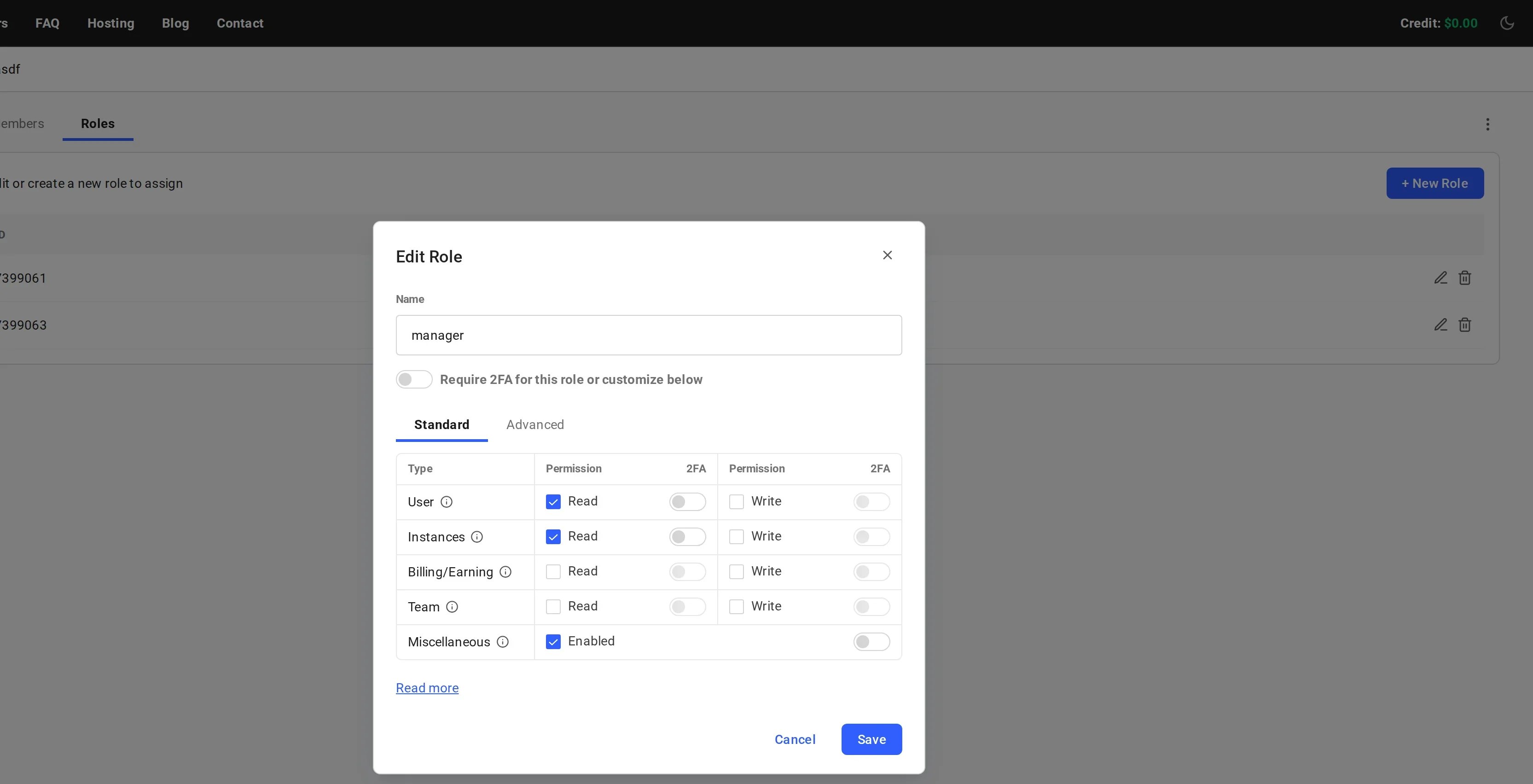Toggle the dark mode moon icon
This screenshot has height=784, width=1533.
[1507, 23]
